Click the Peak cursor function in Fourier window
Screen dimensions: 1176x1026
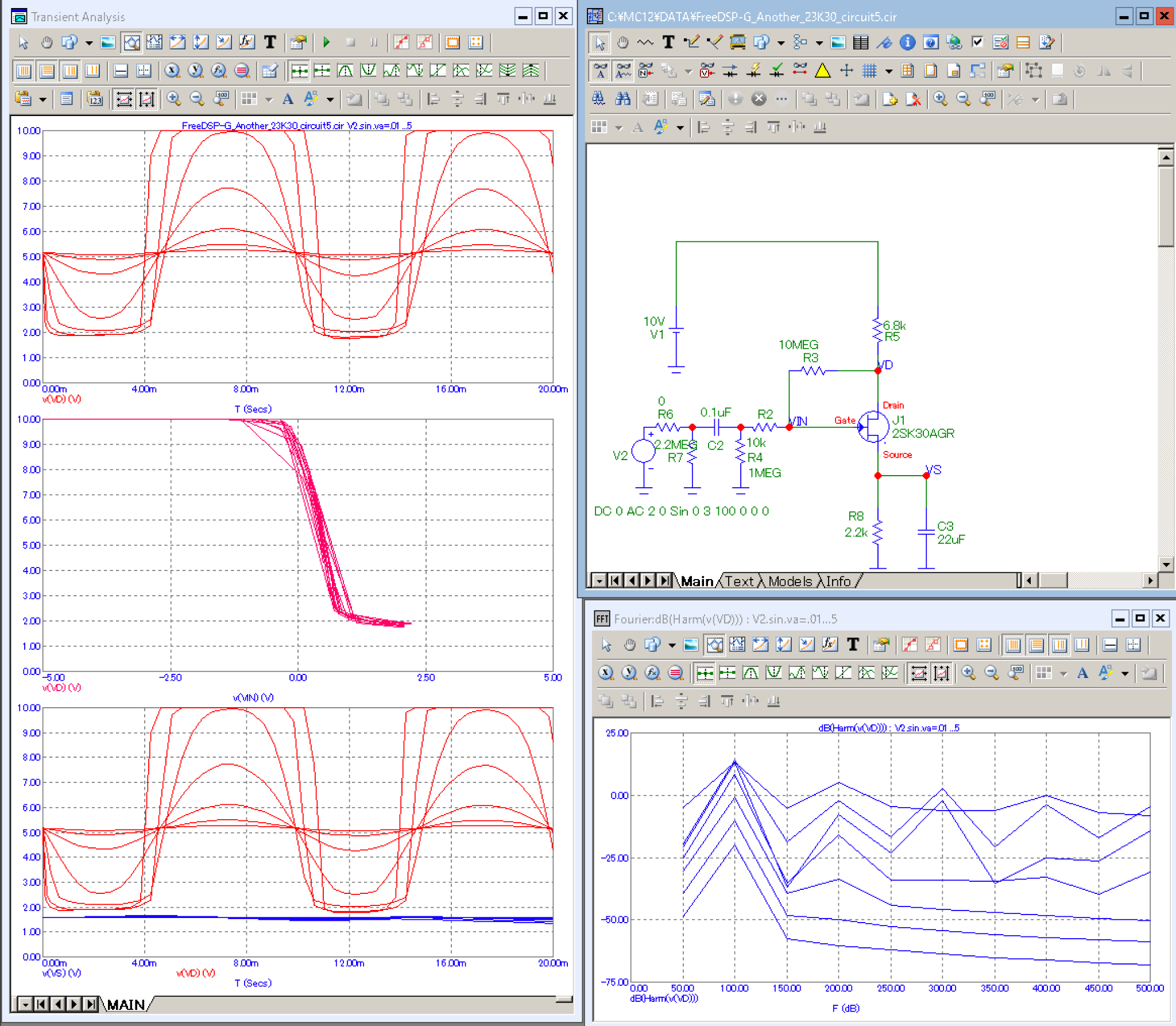click(751, 673)
